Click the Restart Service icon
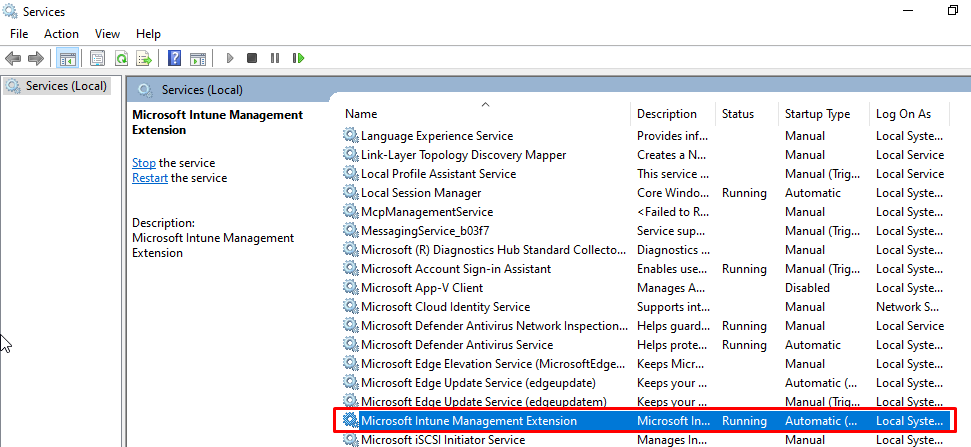This screenshot has height=447, width=971. pos(298,58)
